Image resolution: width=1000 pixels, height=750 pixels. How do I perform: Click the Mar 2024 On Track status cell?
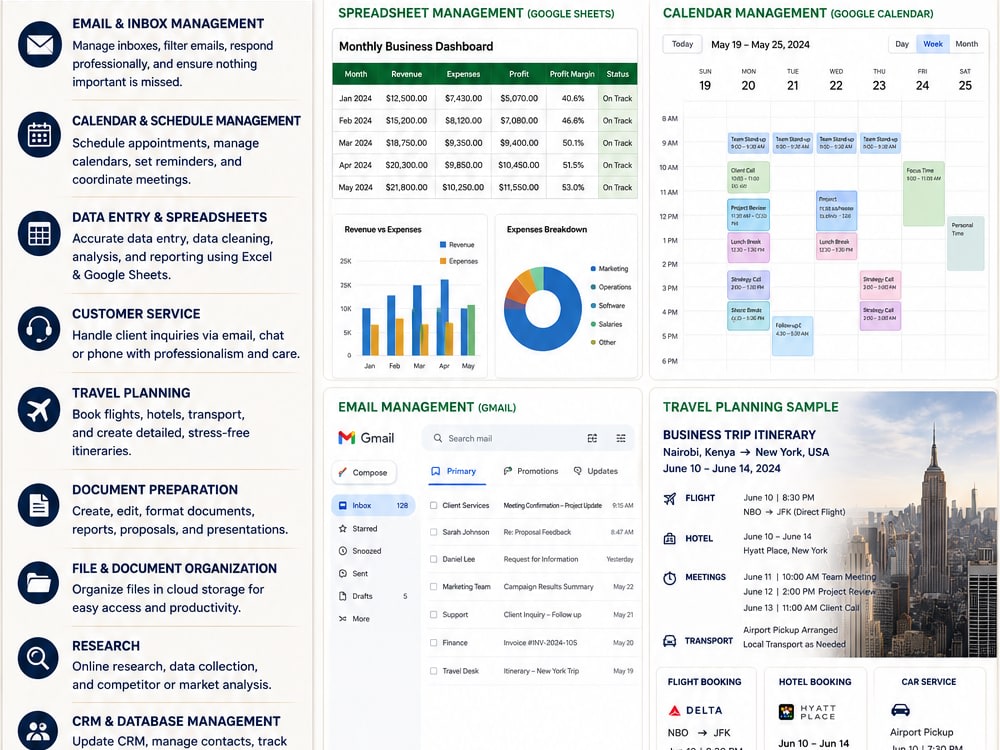pos(617,143)
